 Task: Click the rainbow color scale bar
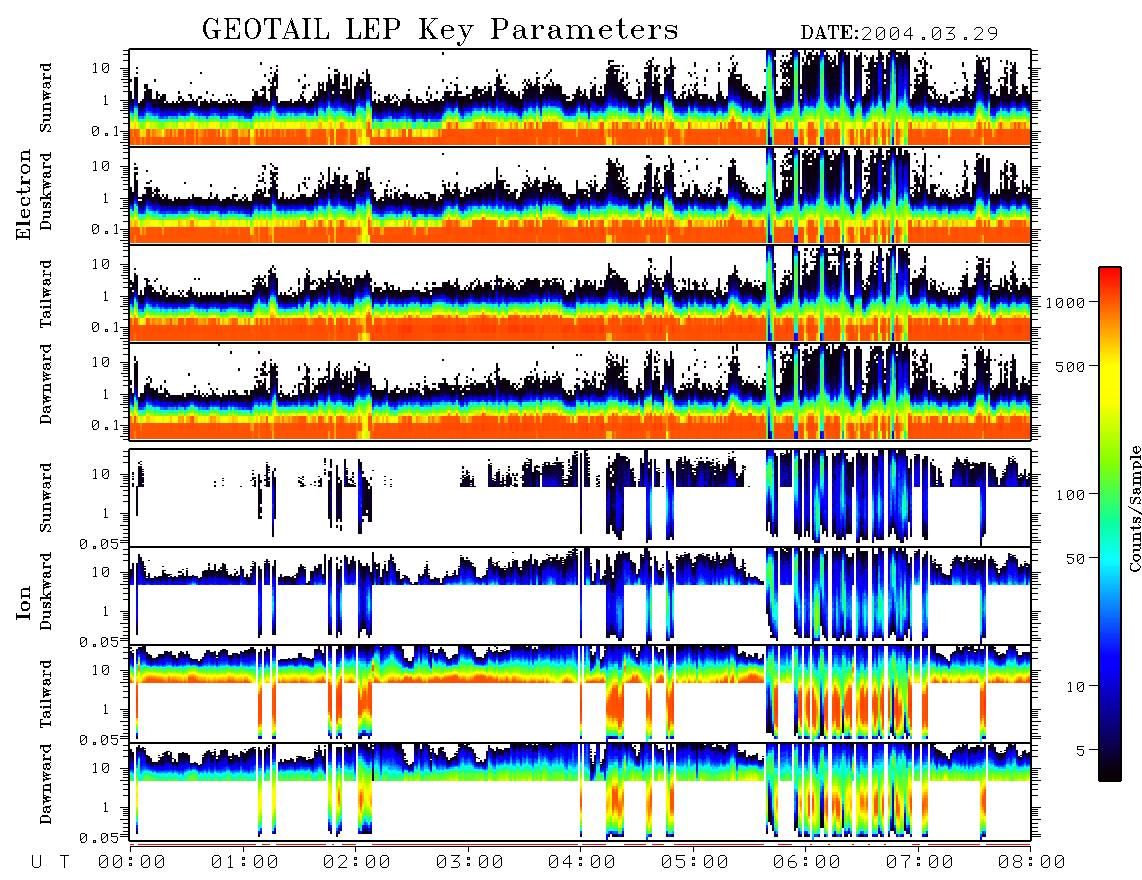(1109, 524)
